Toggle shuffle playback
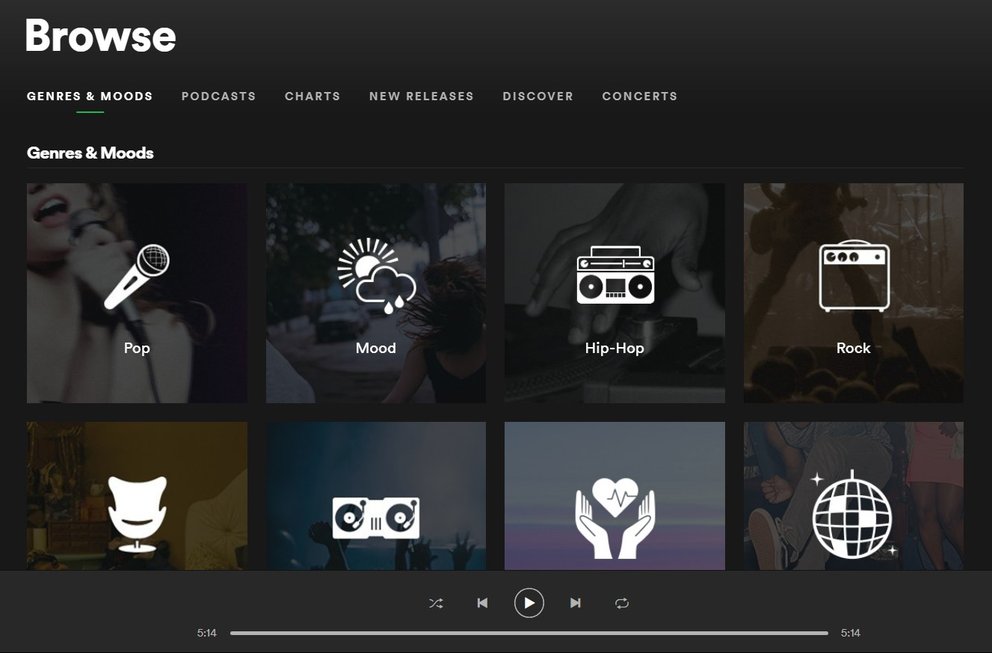The height and width of the screenshot is (653, 992). 436,603
